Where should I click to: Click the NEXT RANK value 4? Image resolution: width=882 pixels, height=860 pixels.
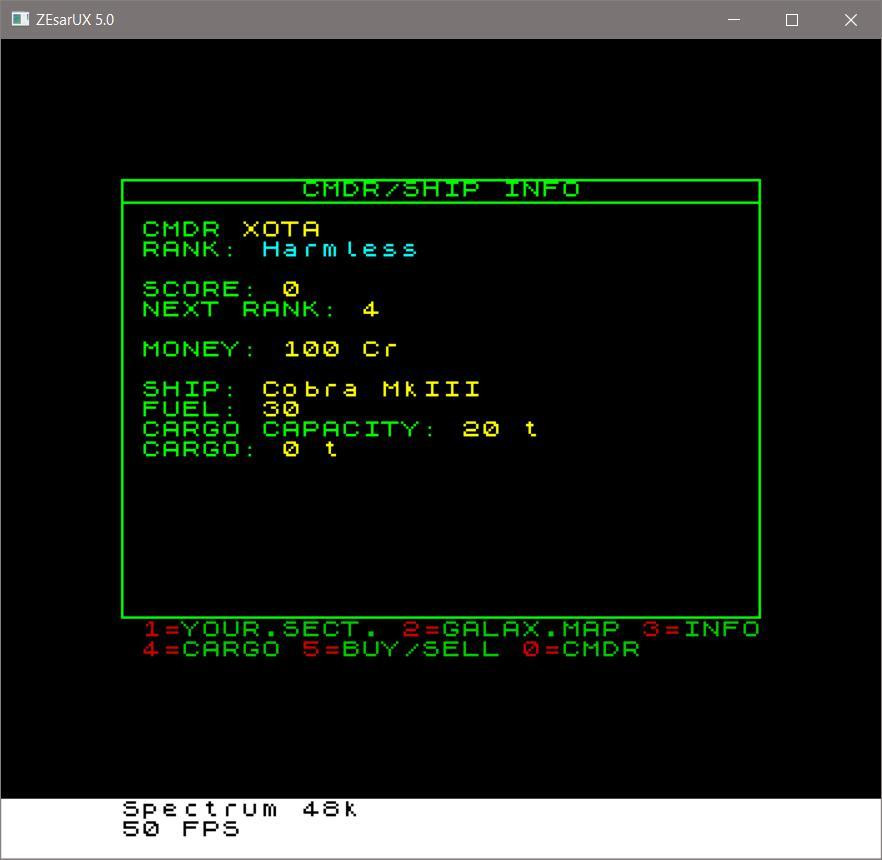pos(371,309)
